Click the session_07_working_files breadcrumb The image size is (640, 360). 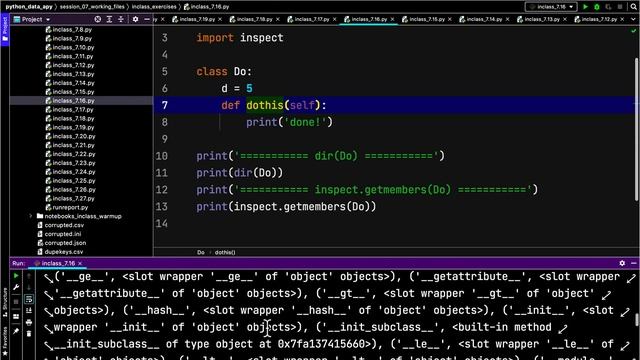point(92,7)
